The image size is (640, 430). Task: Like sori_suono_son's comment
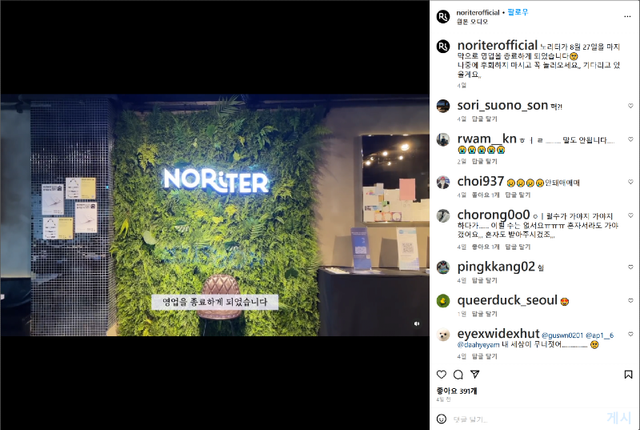click(x=630, y=106)
